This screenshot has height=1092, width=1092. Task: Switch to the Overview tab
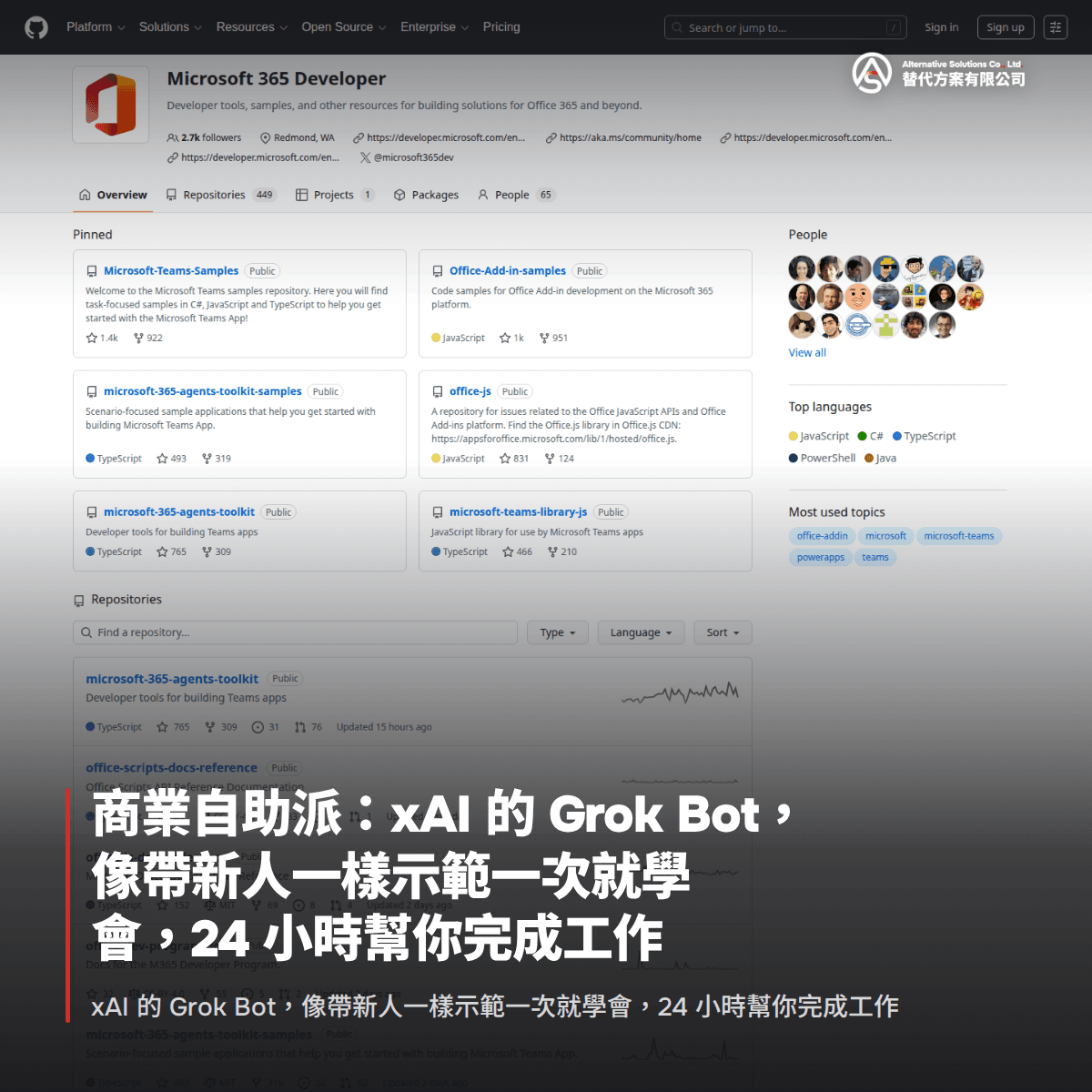point(113,195)
